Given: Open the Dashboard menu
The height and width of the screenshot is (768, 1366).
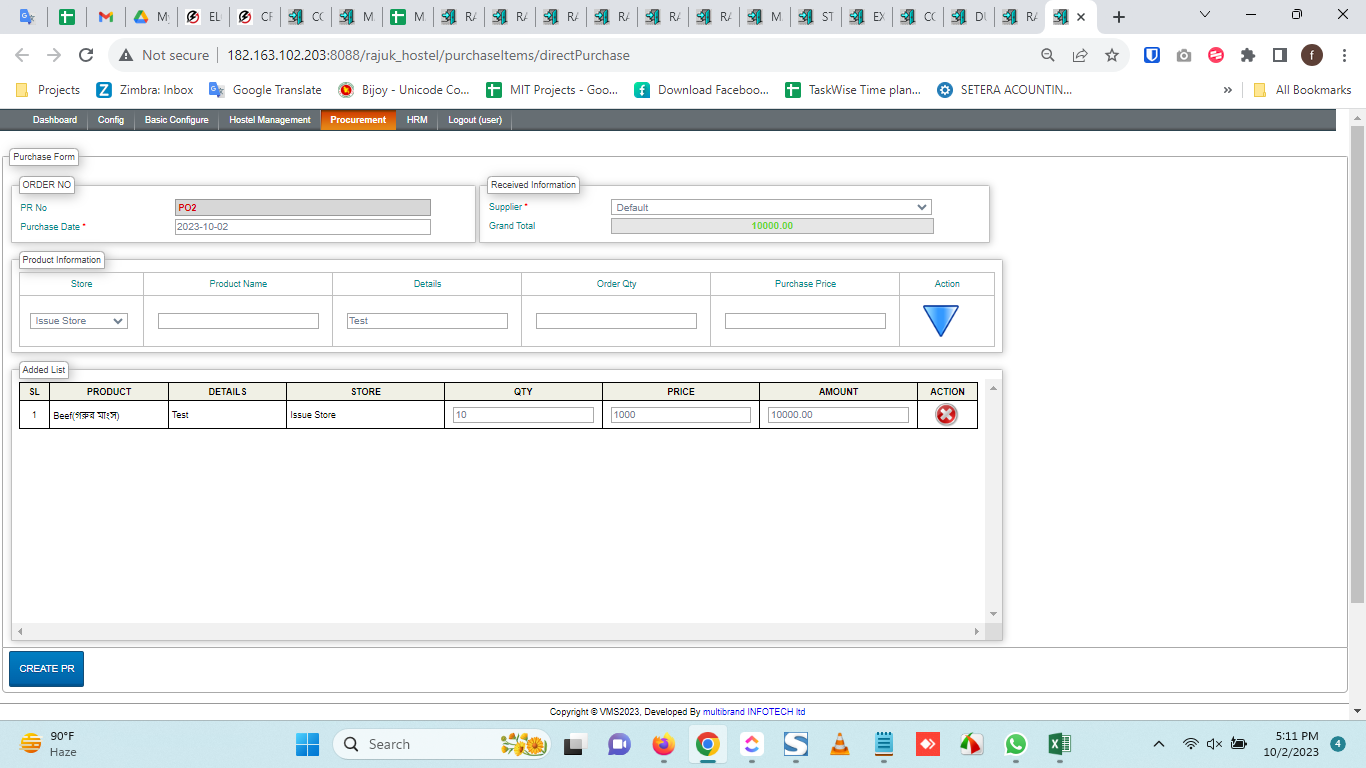Looking at the screenshot, I should pyautogui.click(x=55, y=120).
